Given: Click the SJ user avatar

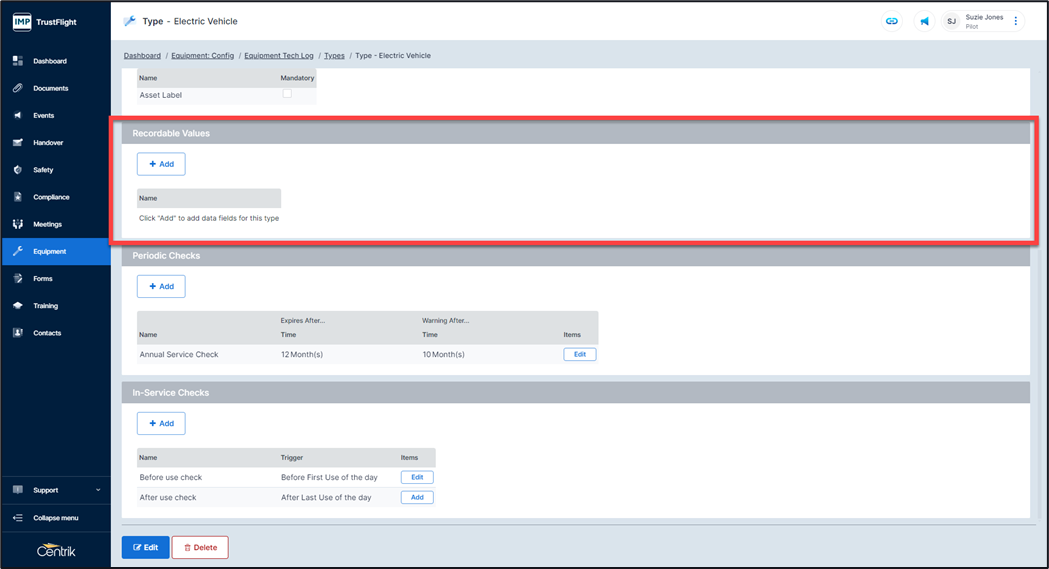Looking at the screenshot, I should pos(951,21).
